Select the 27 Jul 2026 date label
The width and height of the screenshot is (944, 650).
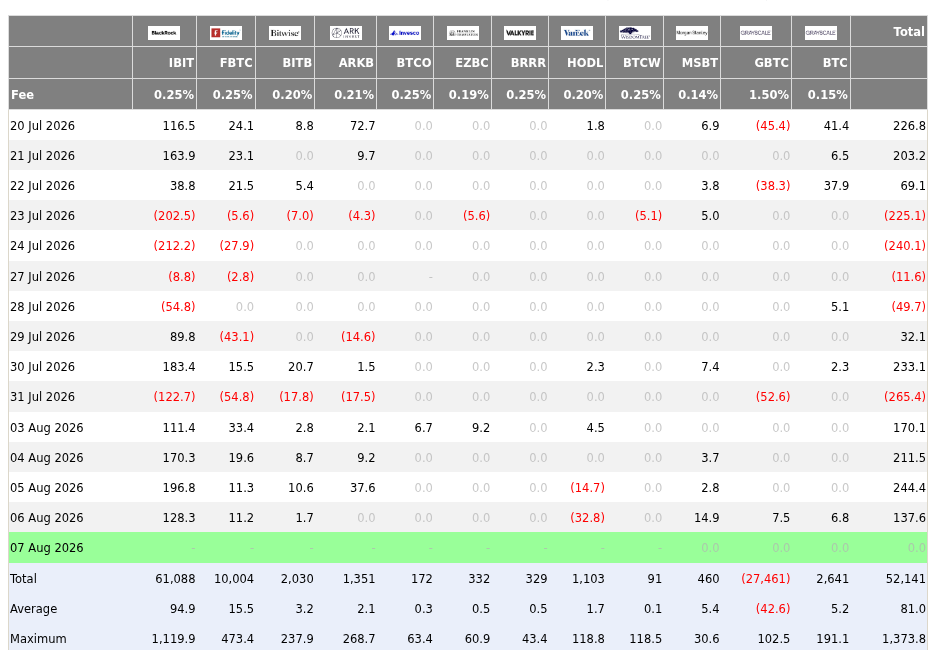pos(42,277)
